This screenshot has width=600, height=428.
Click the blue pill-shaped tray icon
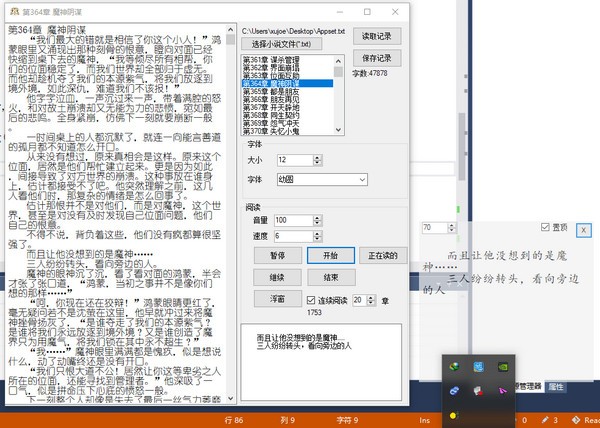click(x=455, y=390)
